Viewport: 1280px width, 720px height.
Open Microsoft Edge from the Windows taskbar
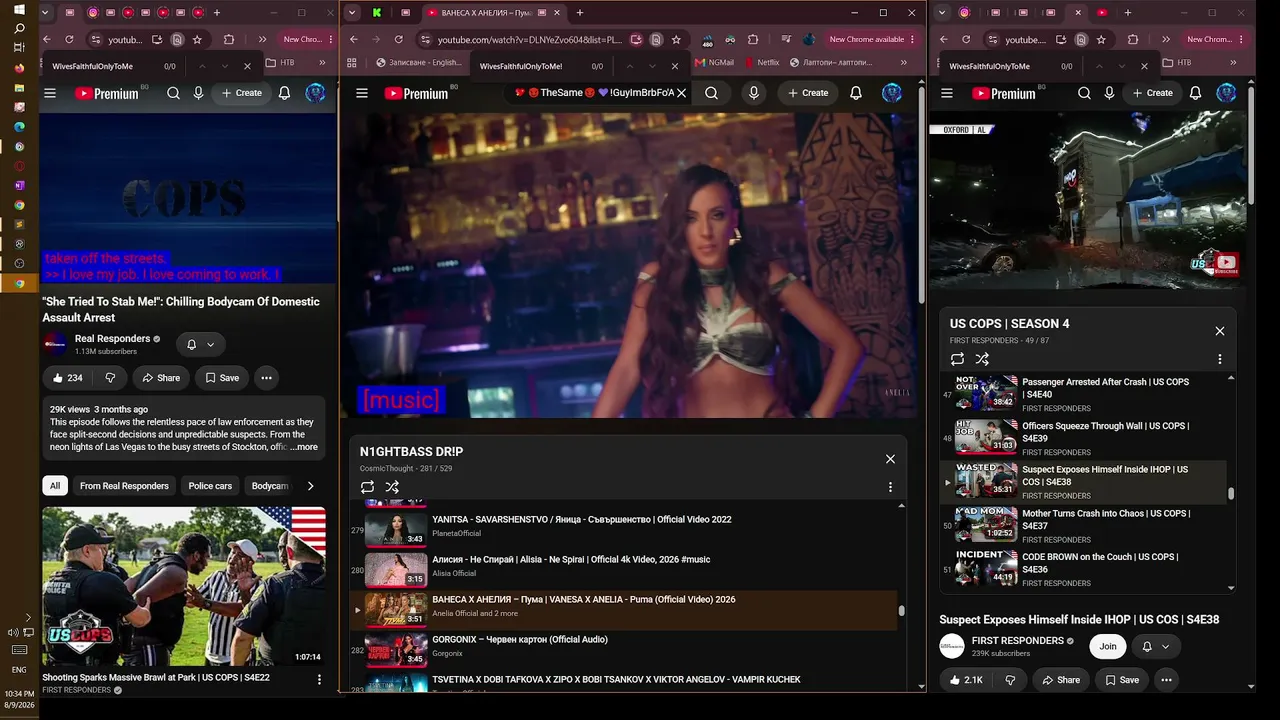point(19,127)
